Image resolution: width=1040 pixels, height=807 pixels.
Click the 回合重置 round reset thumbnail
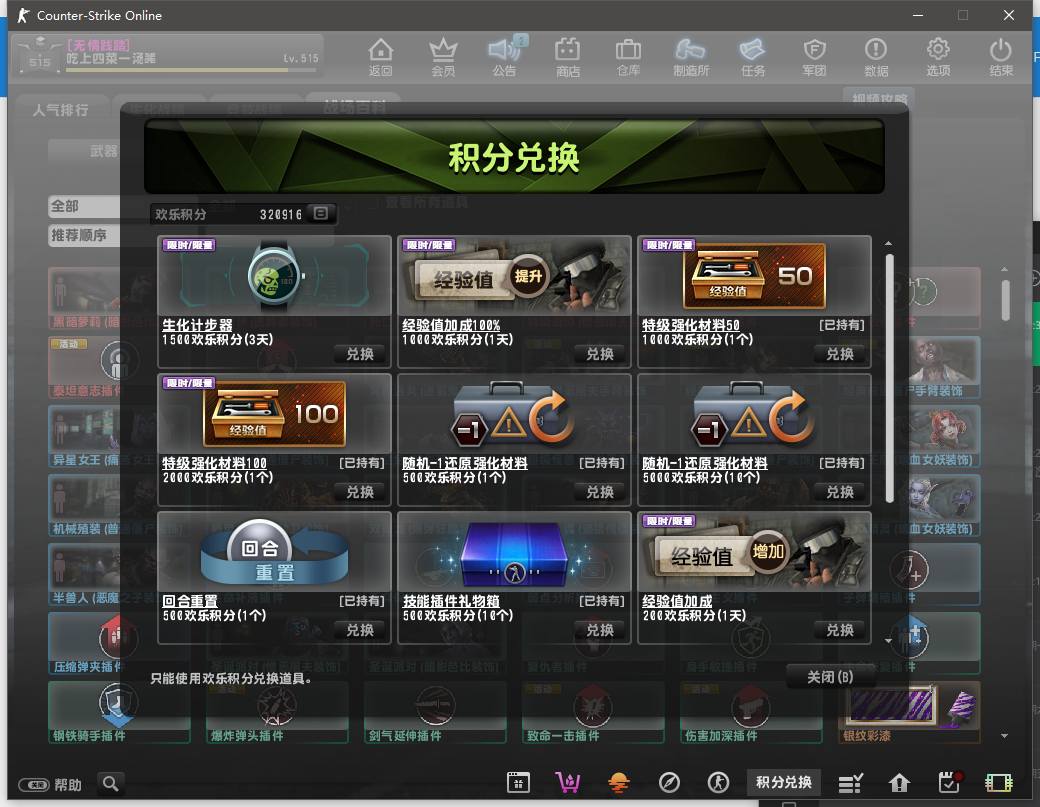[275, 552]
